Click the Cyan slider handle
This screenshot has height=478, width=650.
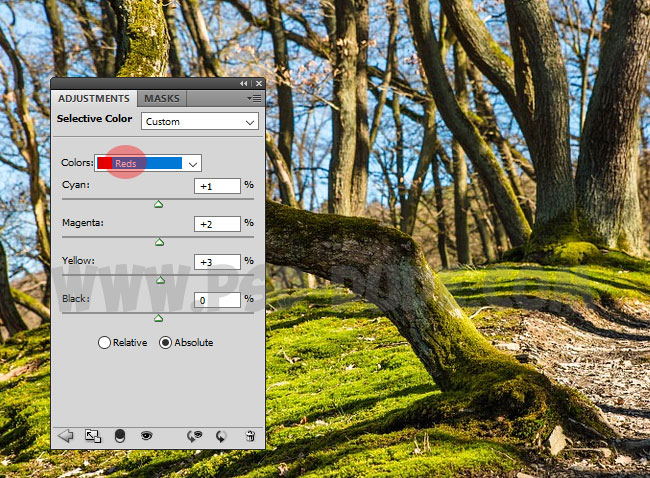[x=158, y=205]
